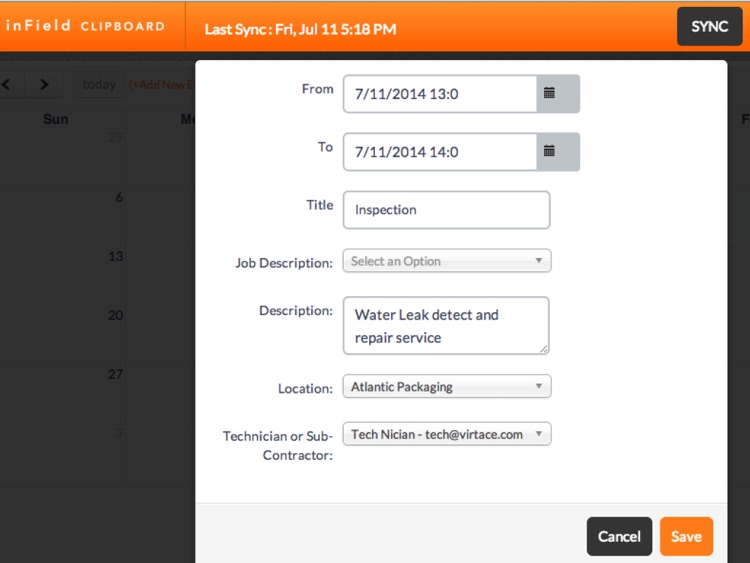Click the Save button
The height and width of the screenshot is (563, 750).
tap(686, 536)
